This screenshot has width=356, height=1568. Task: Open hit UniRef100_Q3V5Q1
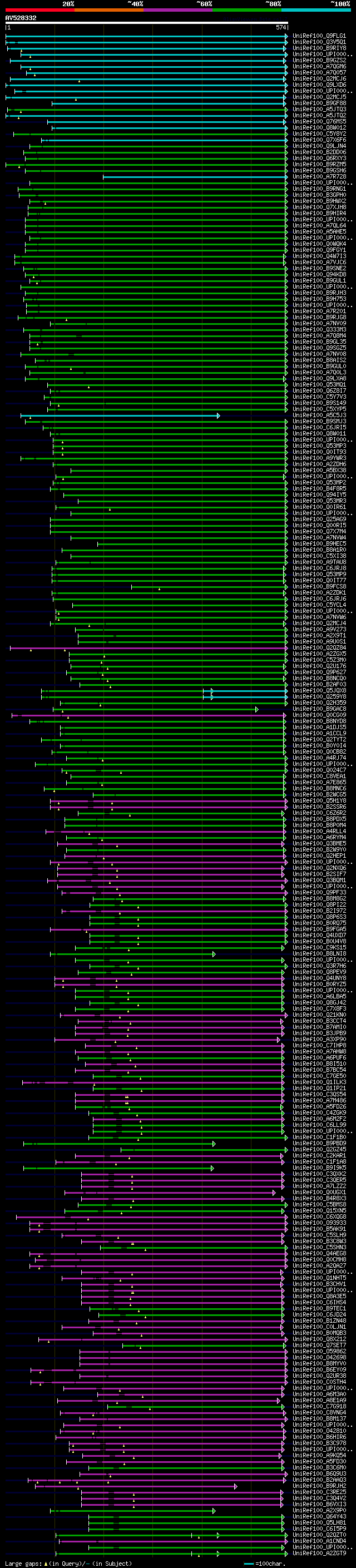[319, 42]
